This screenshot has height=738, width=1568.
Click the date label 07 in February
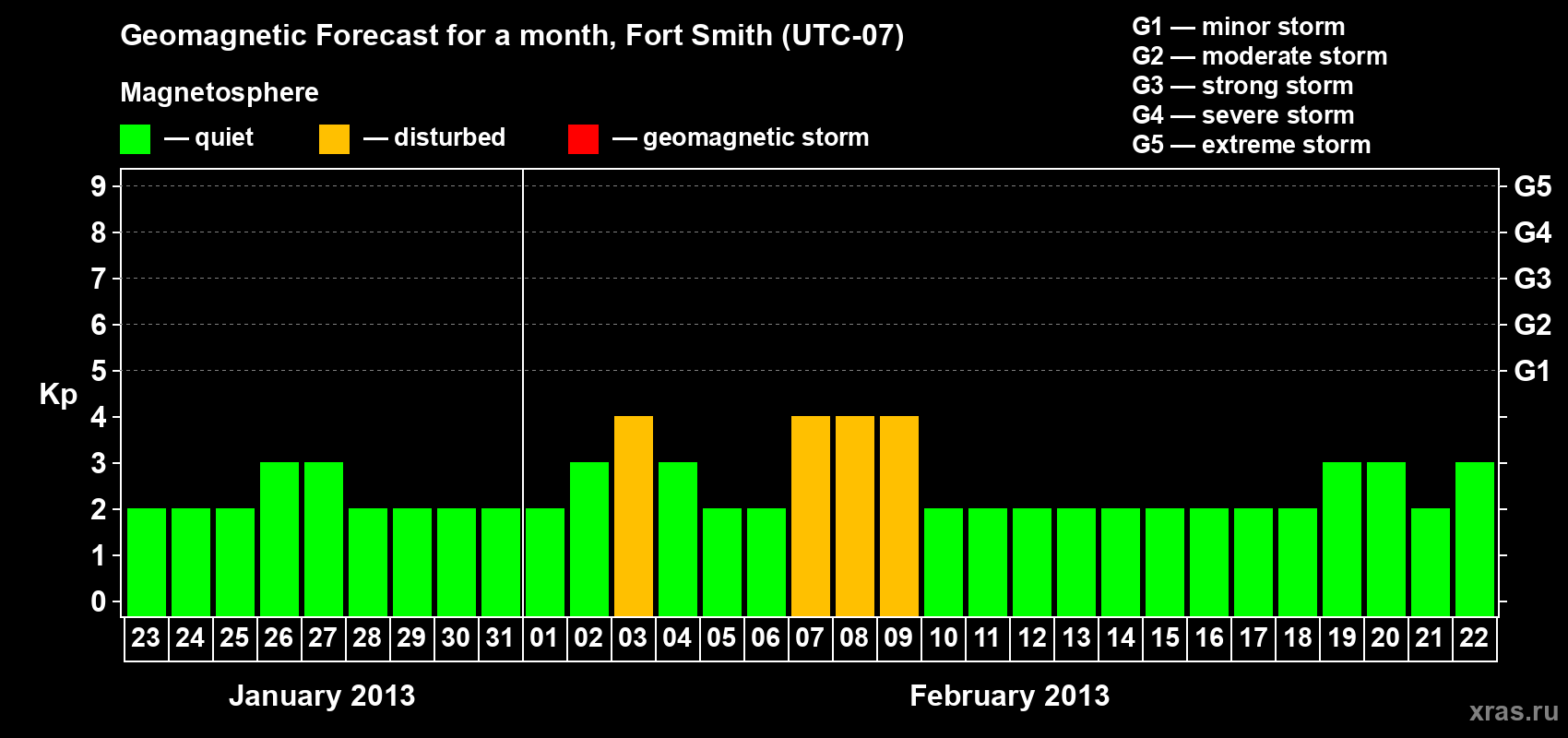pyautogui.click(x=810, y=637)
